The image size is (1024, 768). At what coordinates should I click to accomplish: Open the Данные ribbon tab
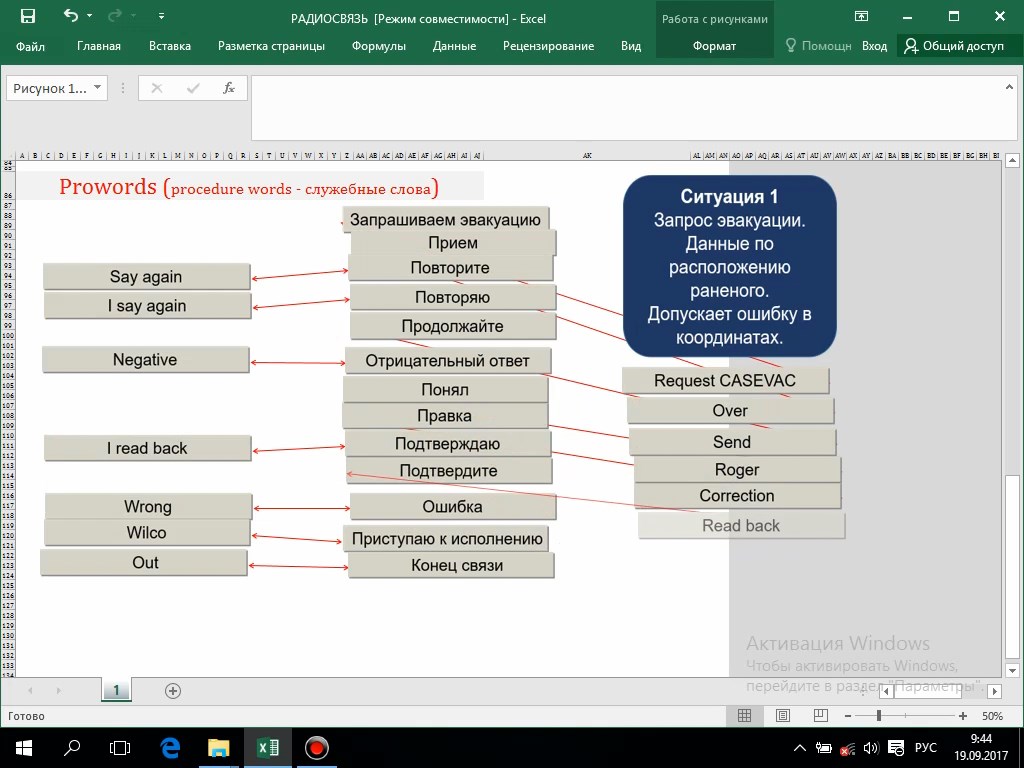coord(454,46)
